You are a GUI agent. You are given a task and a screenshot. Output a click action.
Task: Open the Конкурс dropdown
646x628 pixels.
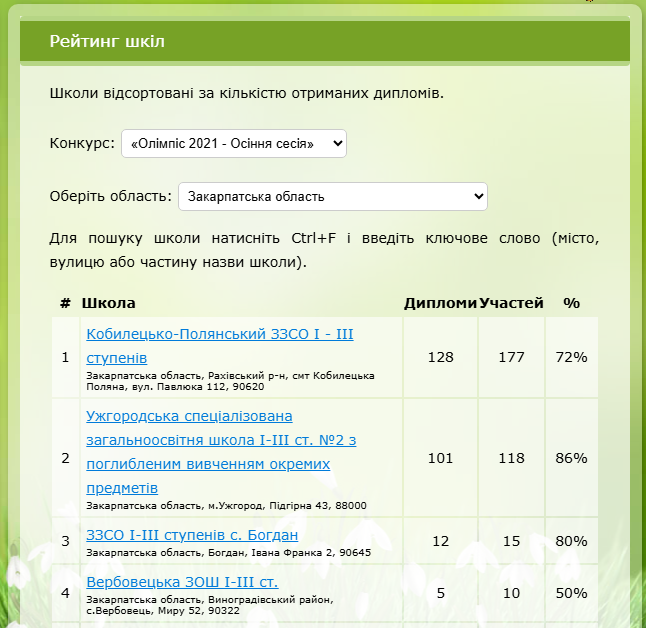(233, 144)
